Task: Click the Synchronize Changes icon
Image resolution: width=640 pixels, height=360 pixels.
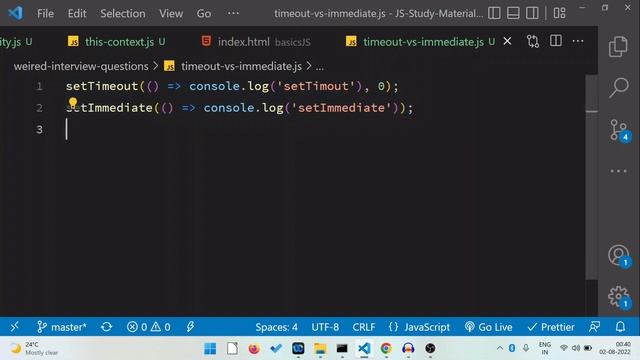Action: point(106,327)
